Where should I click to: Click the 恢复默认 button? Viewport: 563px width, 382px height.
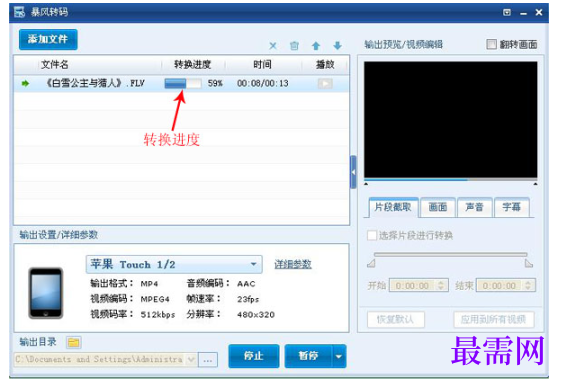point(396,319)
